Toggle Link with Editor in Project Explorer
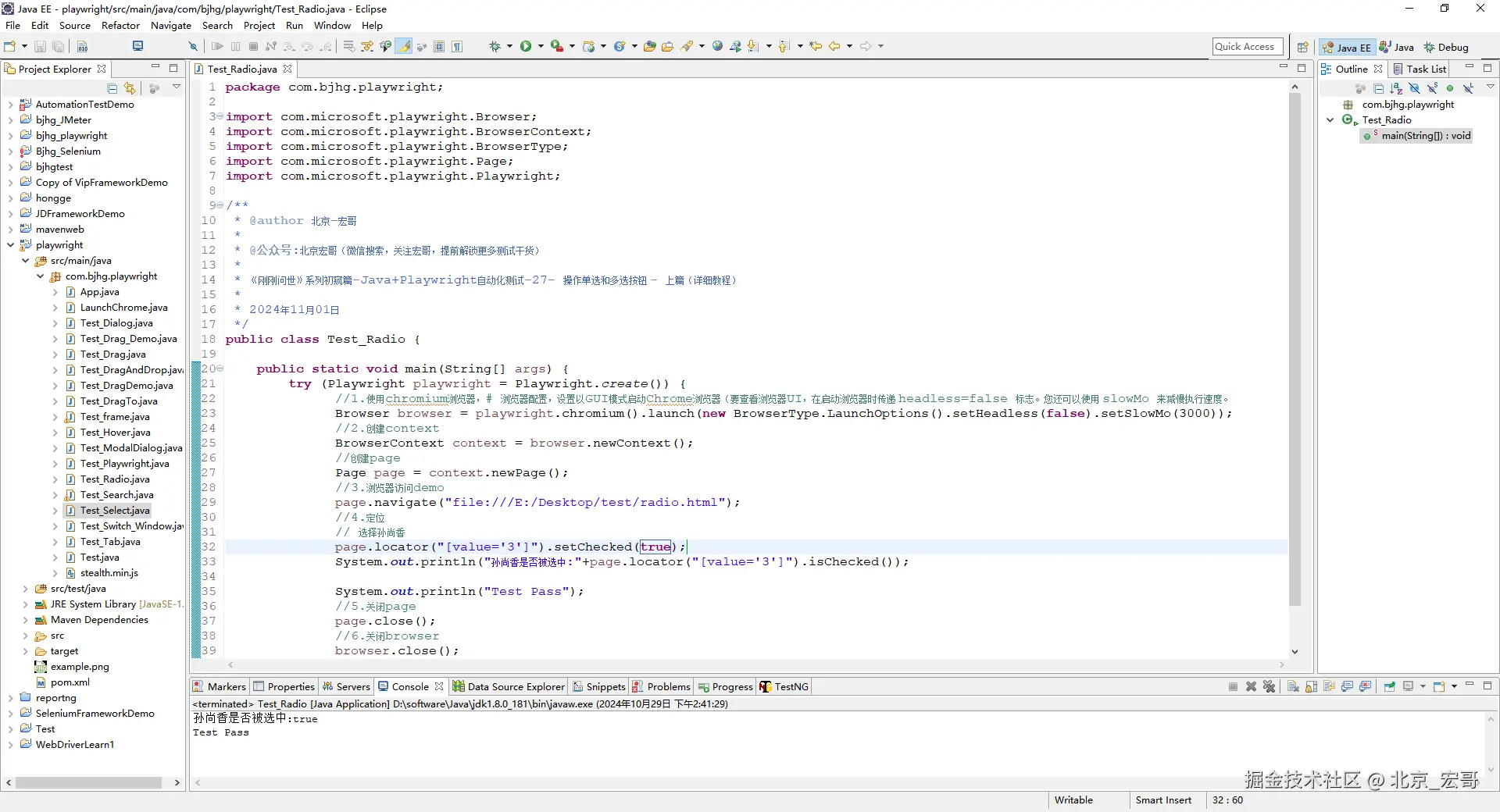This screenshot has height=812, width=1500. (x=130, y=88)
